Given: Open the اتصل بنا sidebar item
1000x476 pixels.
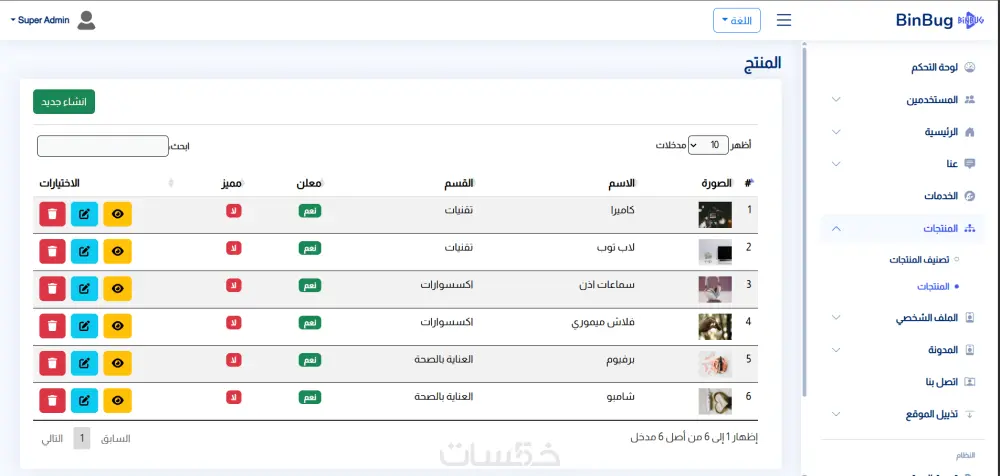Looking at the screenshot, I should (x=902, y=382).
